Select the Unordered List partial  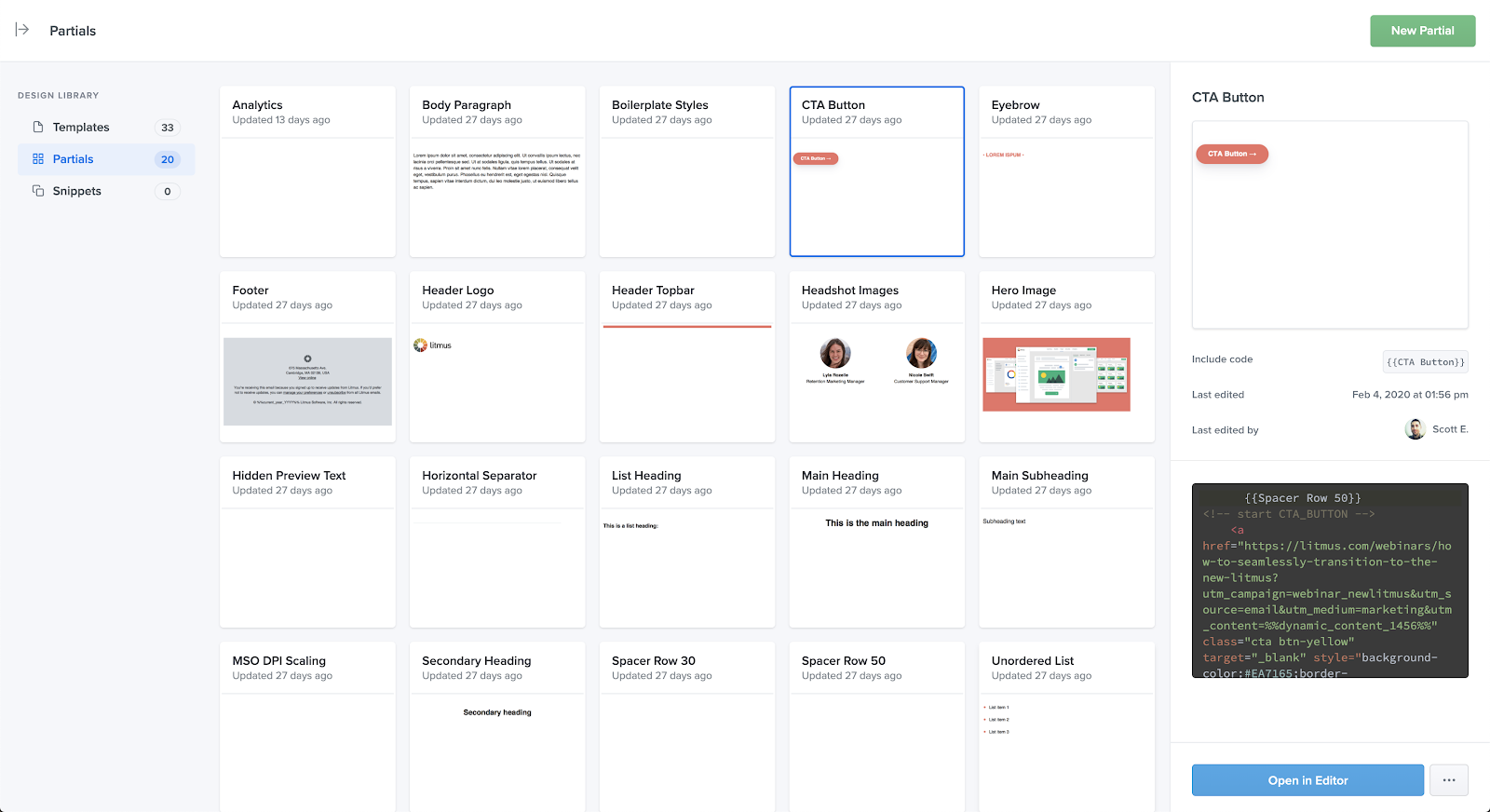[x=1066, y=726]
